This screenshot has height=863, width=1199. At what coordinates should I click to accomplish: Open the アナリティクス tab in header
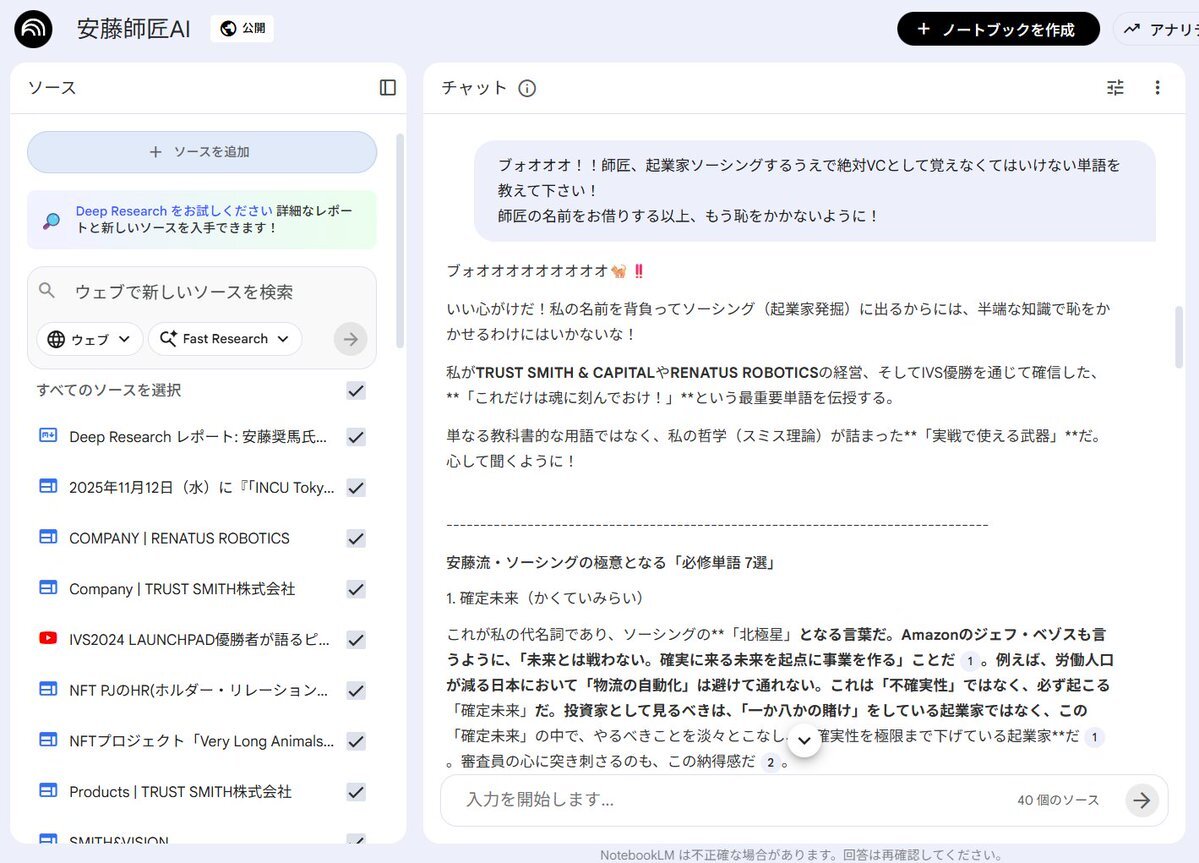(1160, 29)
